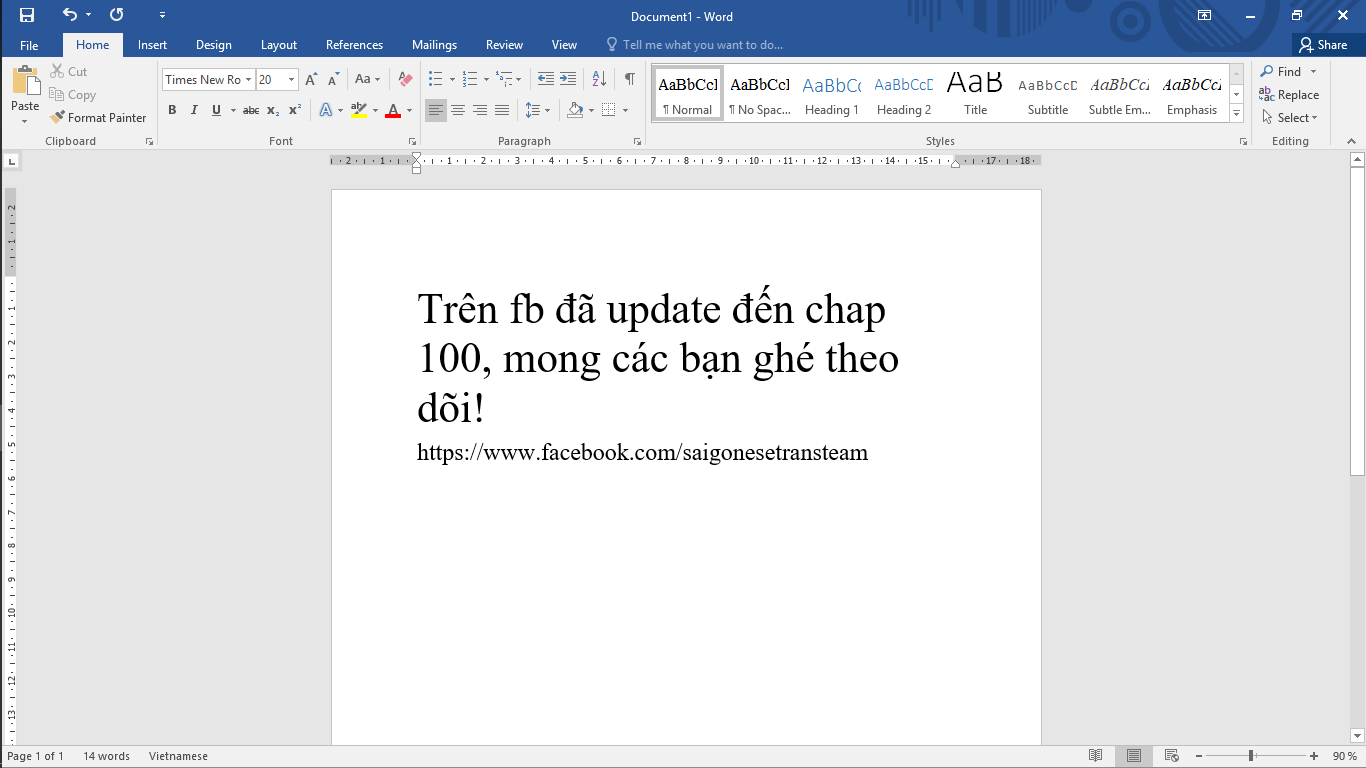This screenshot has height=768, width=1366.
Task: Click the Grow Font size icon
Action: pyautogui.click(x=311, y=79)
